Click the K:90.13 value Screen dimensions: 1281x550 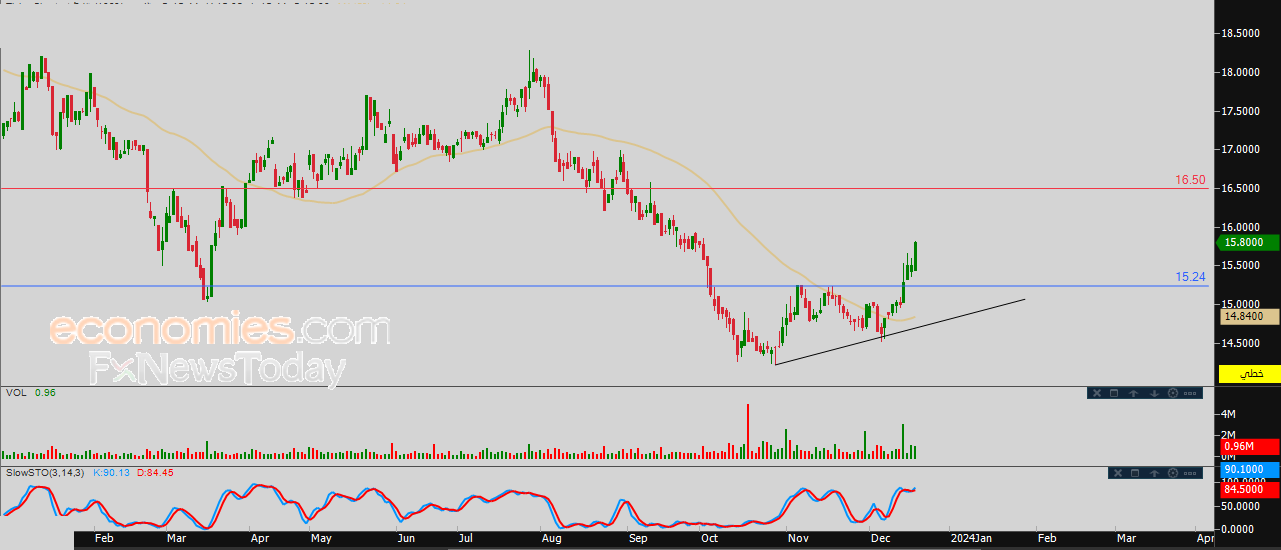[112, 473]
